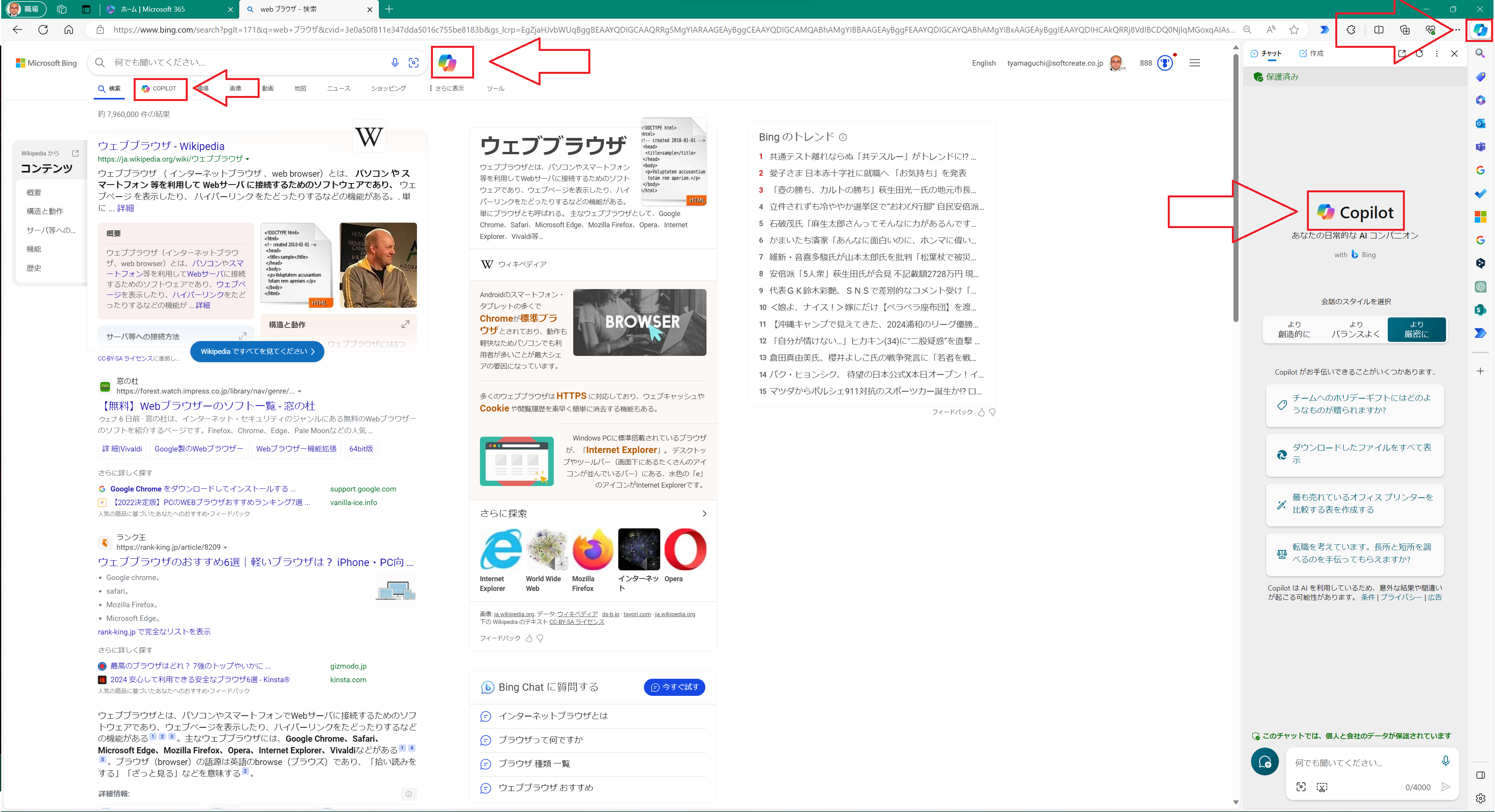Switch to the 作成 tab in Copilot pane
The image size is (1495, 812).
[1311, 53]
